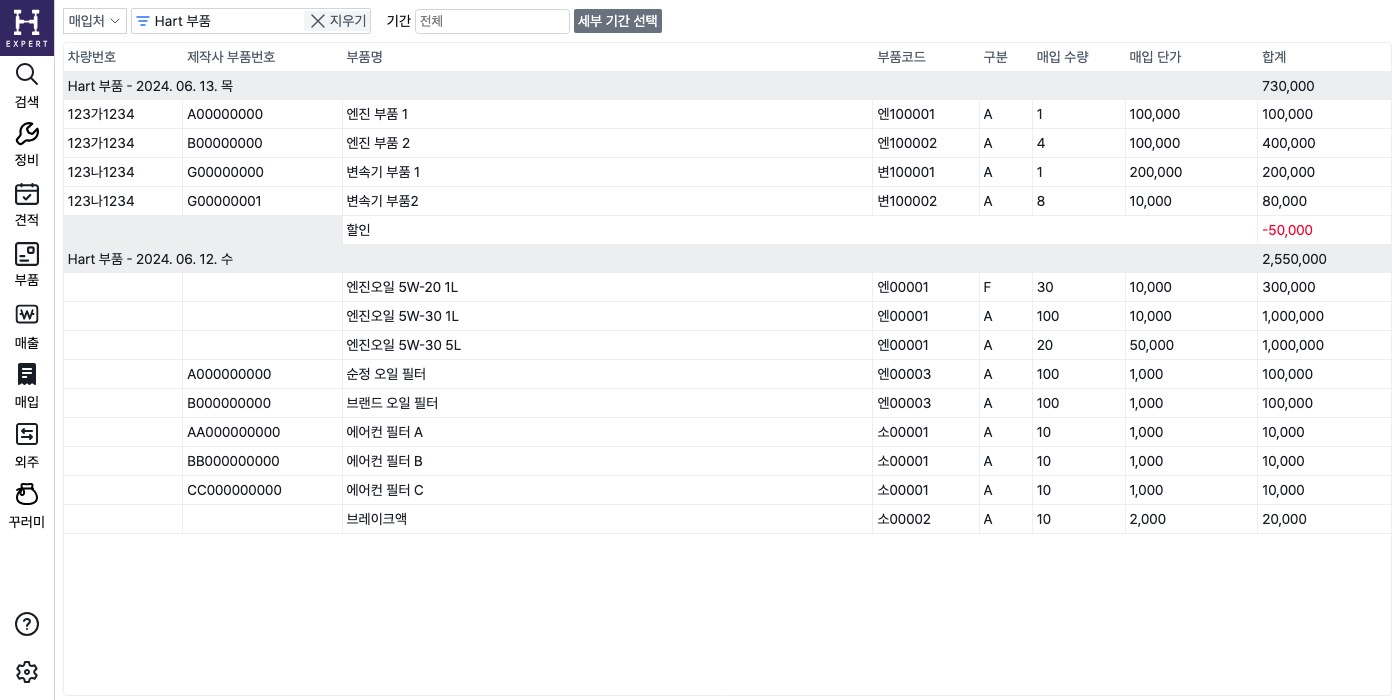The width and height of the screenshot is (1400, 700).
Task: Select the 엔진오일 5W-20 1L row
Action: (x=402, y=288)
